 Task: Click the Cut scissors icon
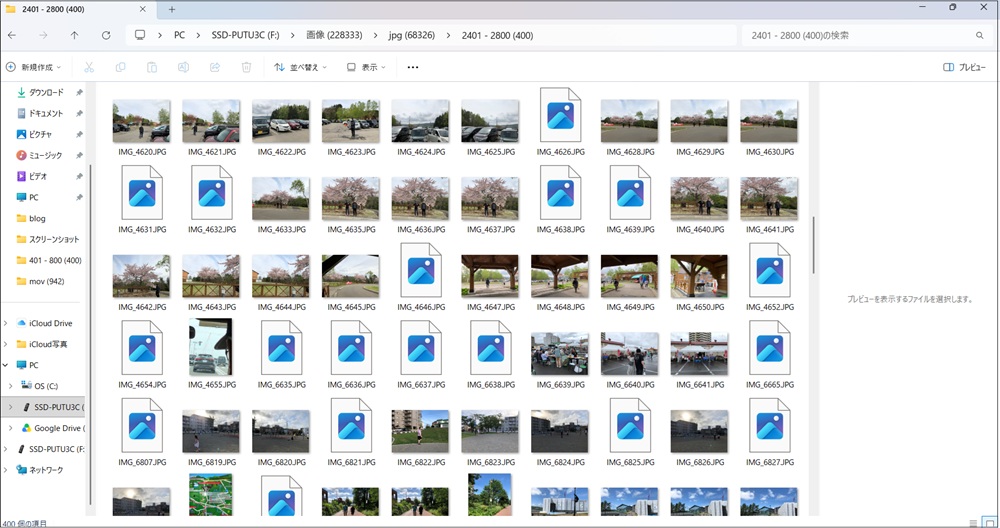pos(89,67)
